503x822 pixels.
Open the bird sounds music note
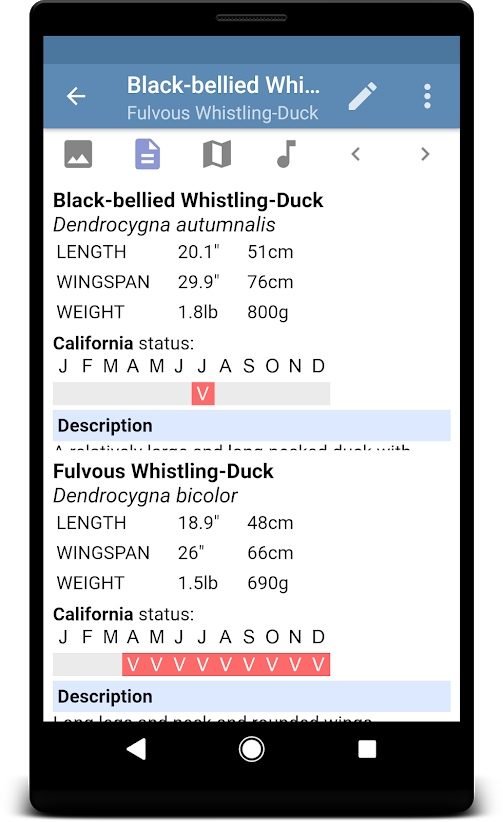[x=286, y=154]
